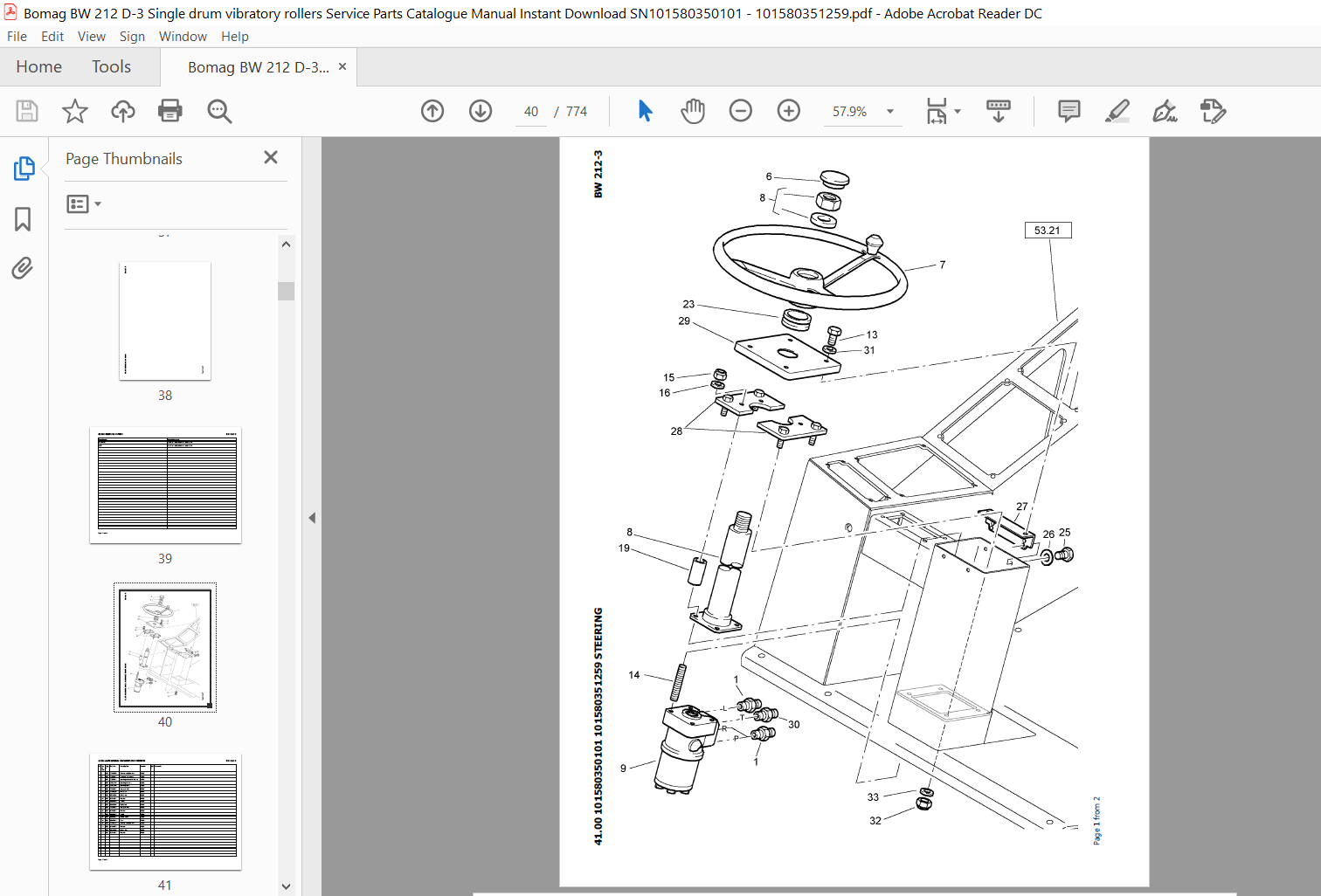Open the fit page width tool
This screenshot has width=1321, height=896.
click(937, 111)
